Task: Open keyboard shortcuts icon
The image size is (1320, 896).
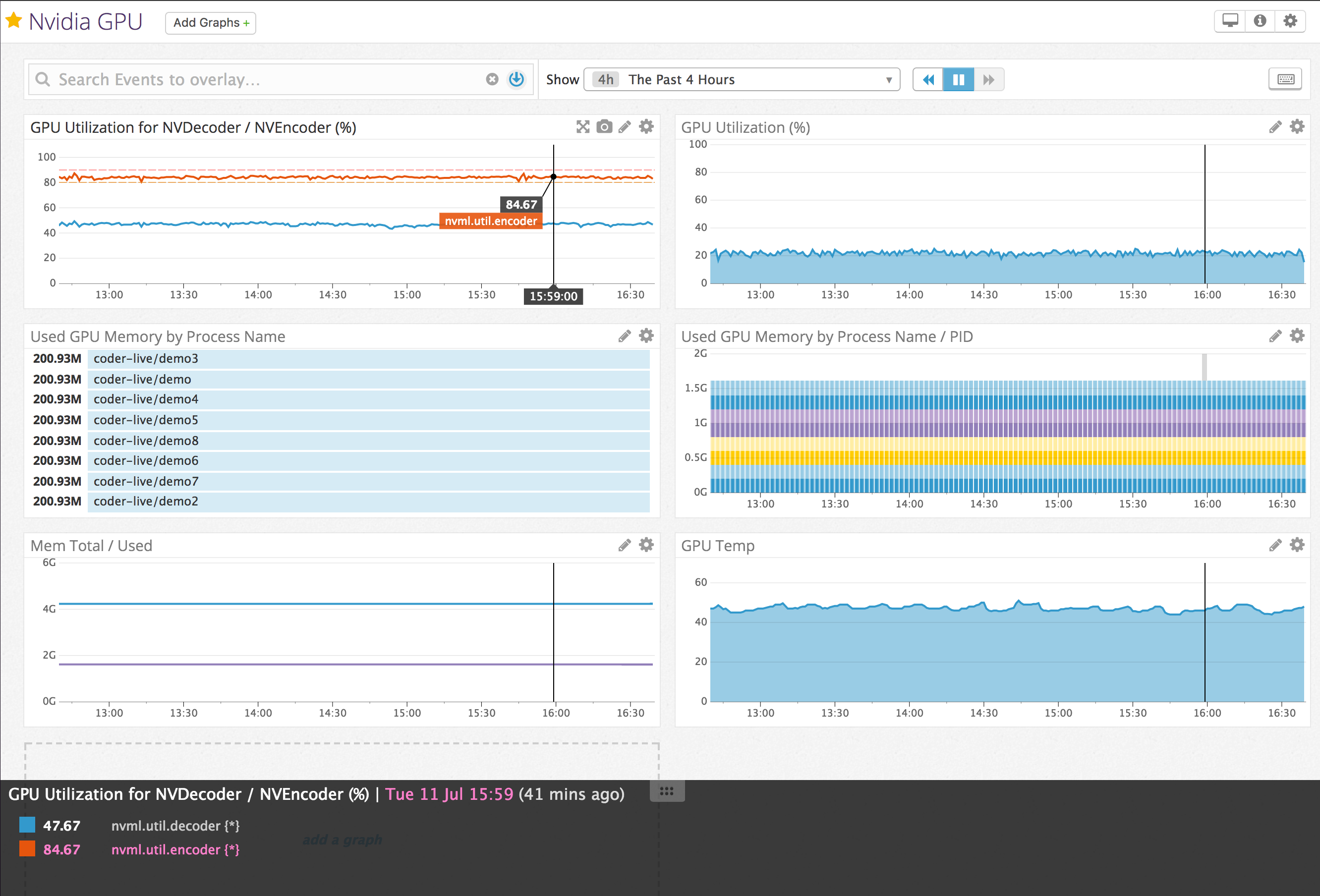Action: pyautogui.click(x=1285, y=79)
